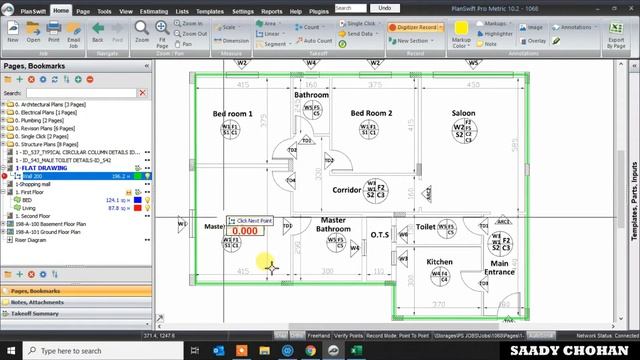The height and width of the screenshot is (360, 640).
Task: Select the Pages, Bookmarks panel button
Action: tap(76, 291)
